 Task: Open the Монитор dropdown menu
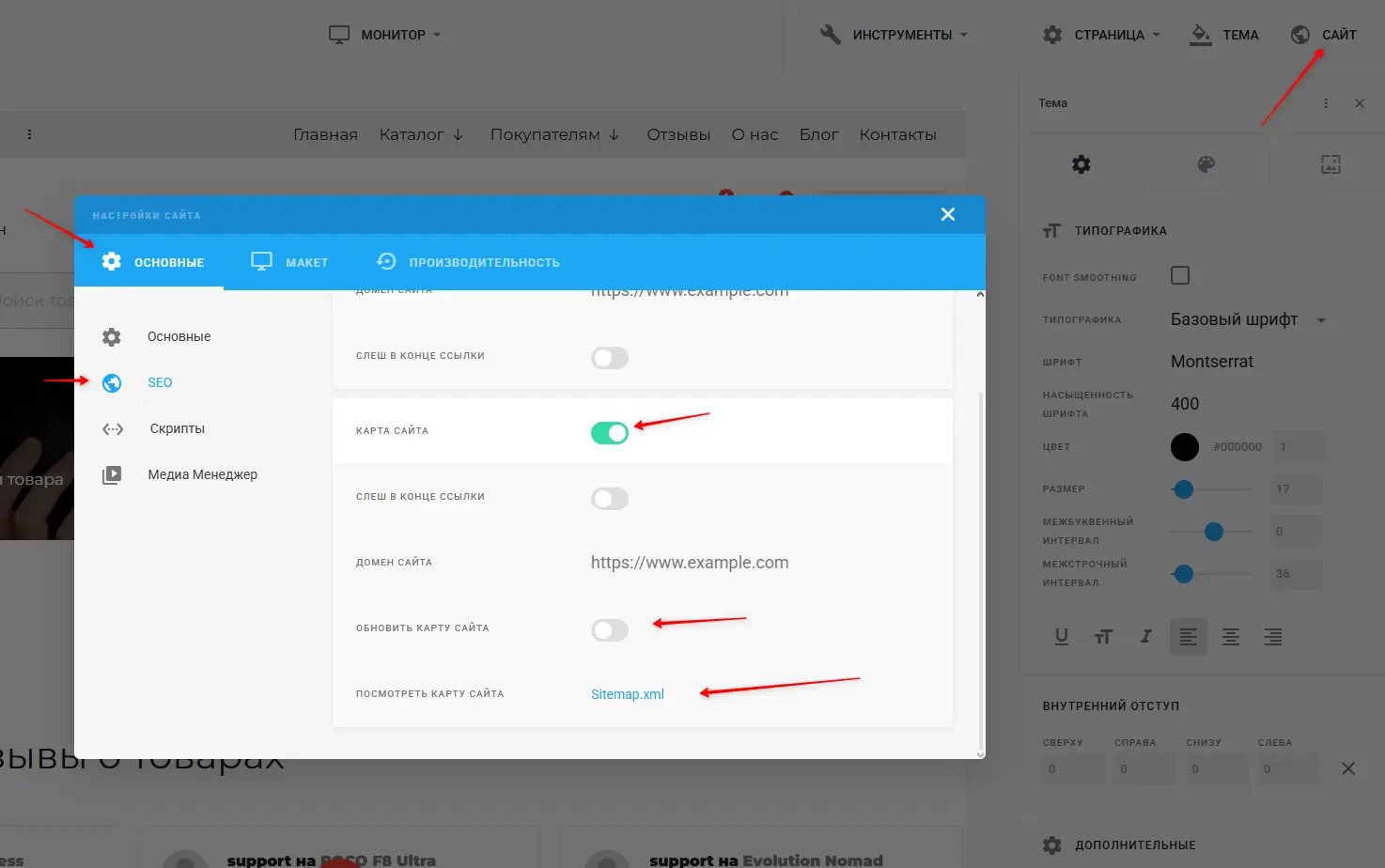pyautogui.click(x=384, y=35)
